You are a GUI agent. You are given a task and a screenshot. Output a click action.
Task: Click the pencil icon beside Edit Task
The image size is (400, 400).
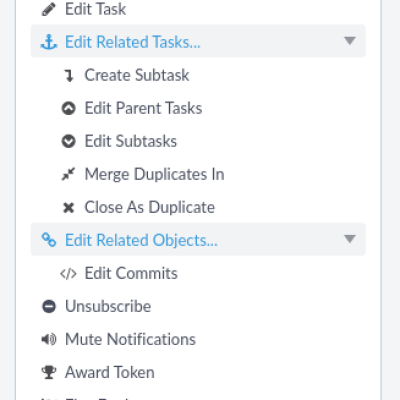click(x=49, y=9)
